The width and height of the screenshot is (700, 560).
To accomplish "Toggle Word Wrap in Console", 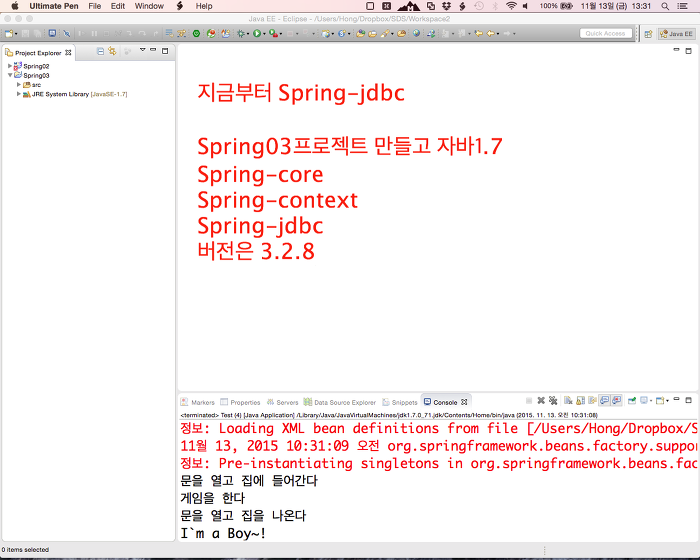I will coord(592,401).
